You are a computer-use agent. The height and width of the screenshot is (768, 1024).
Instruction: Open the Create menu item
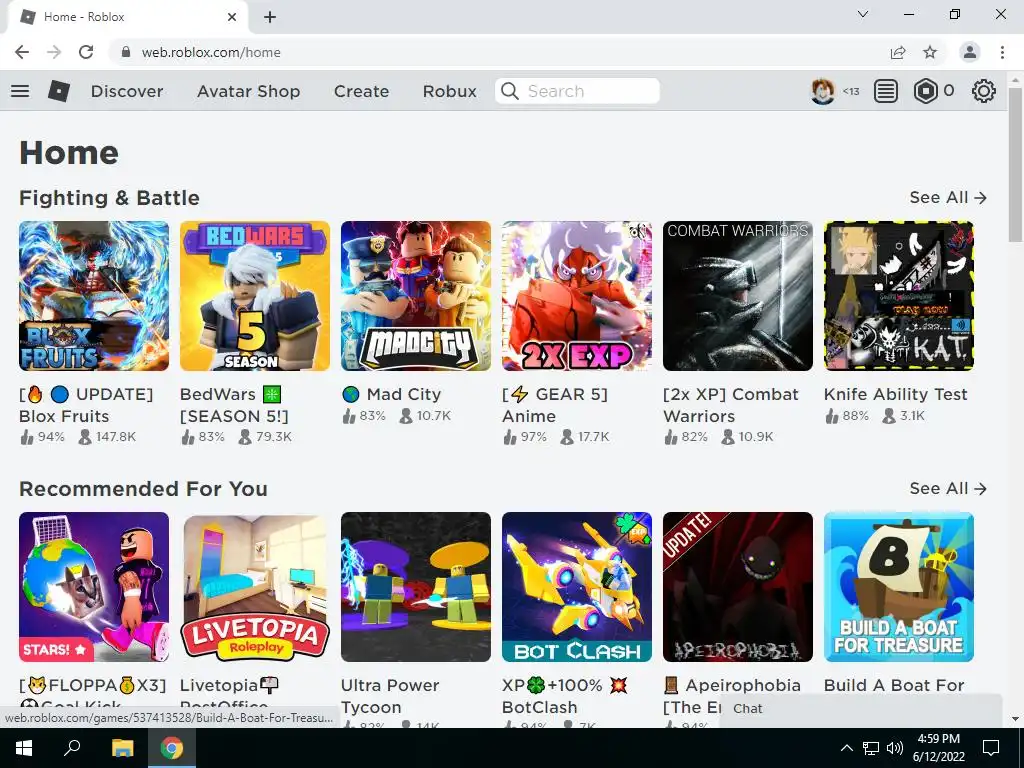[x=361, y=91]
